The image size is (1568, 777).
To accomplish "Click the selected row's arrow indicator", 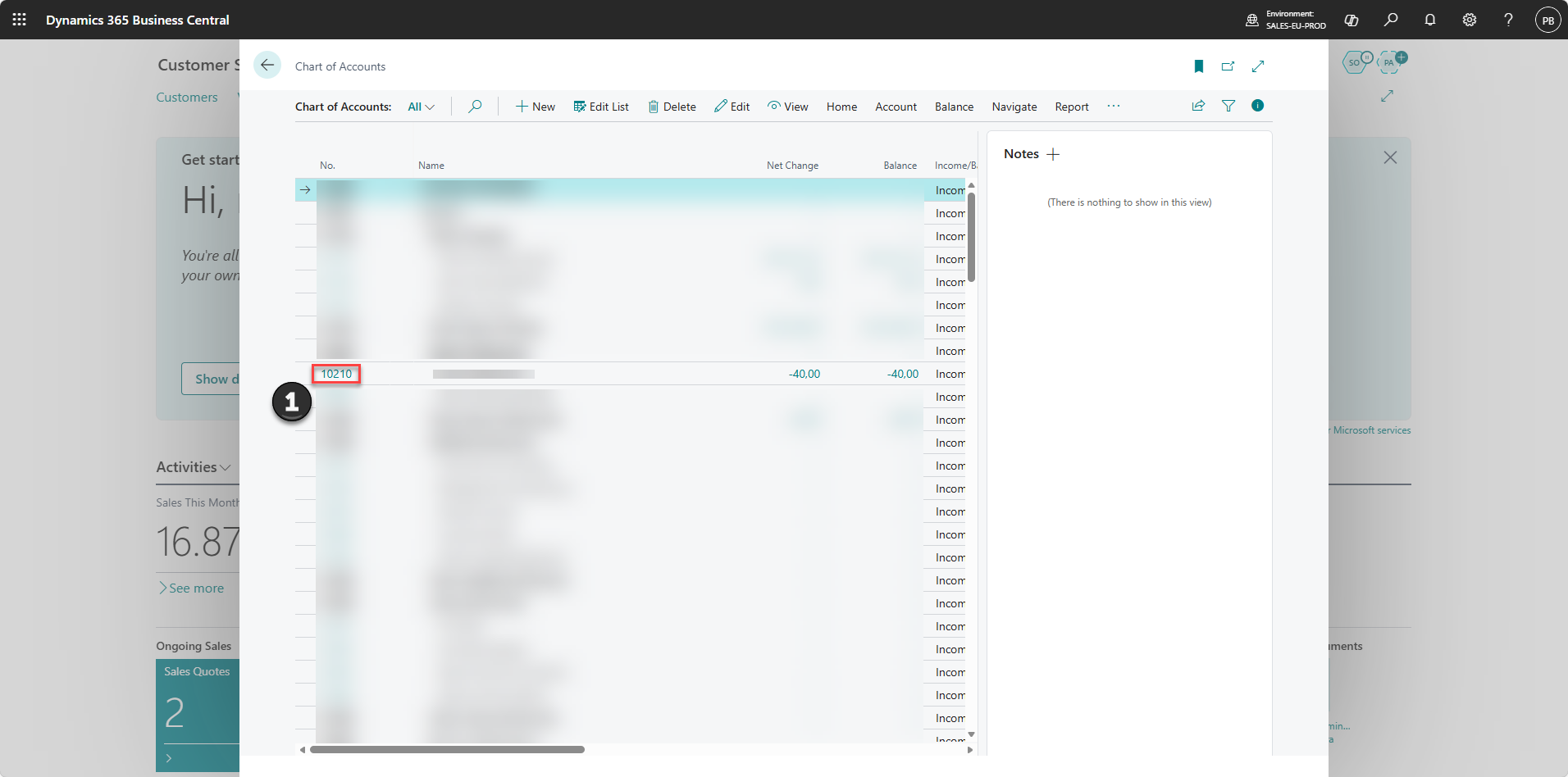I will (x=305, y=190).
